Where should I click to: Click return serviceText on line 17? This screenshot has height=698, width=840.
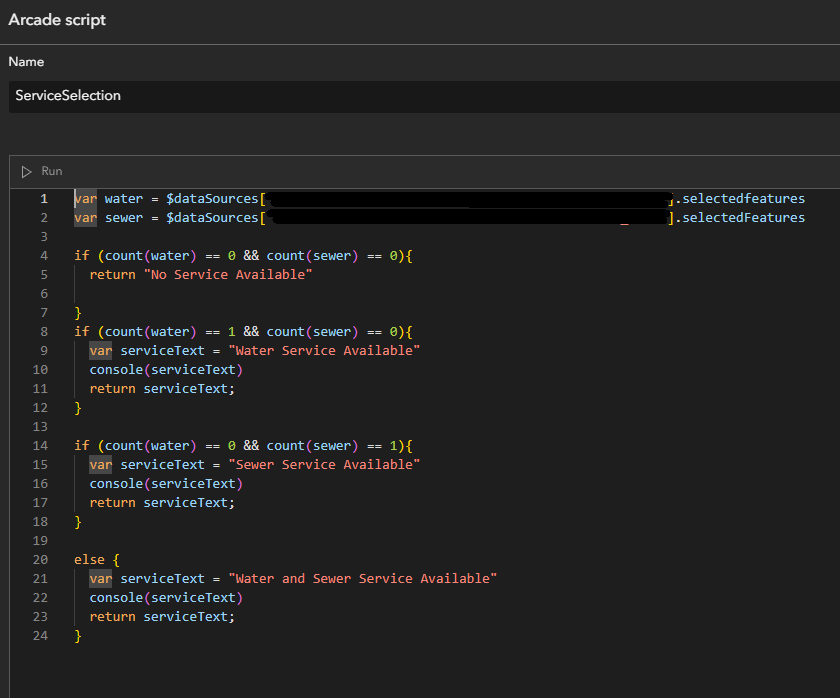(x=162, y=503)
